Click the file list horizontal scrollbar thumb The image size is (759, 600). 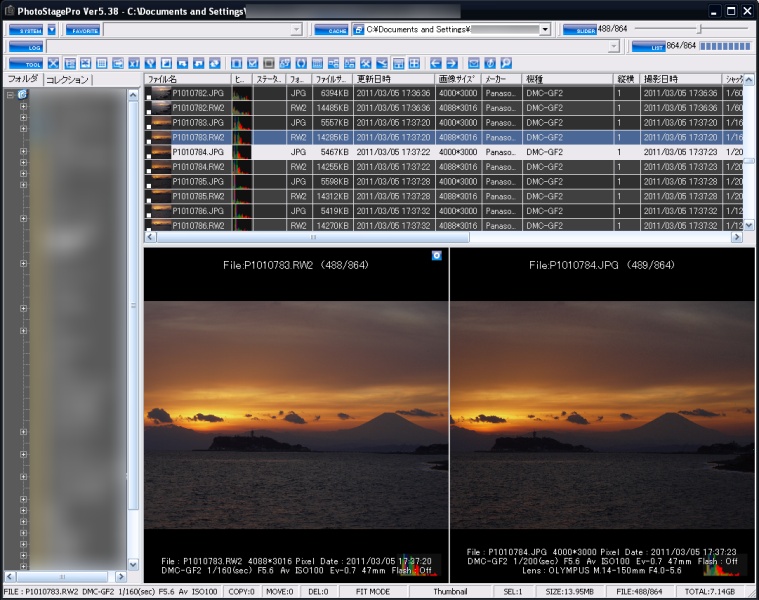(x=313, y=237)
